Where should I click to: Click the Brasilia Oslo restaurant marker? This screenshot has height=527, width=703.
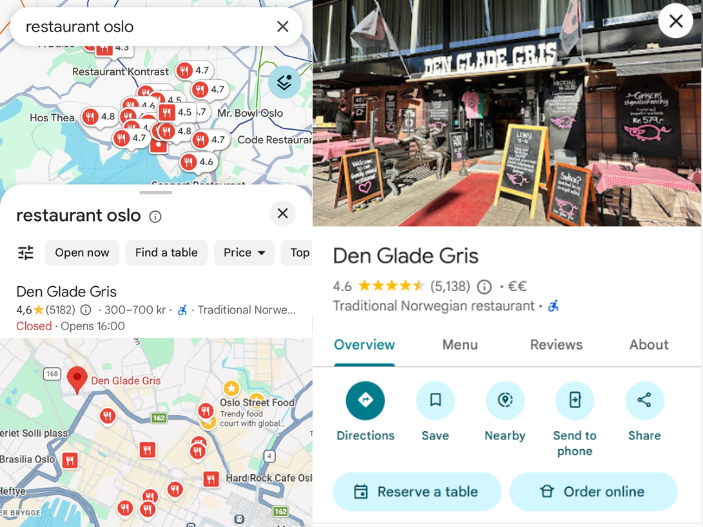(x=69, y=461)
